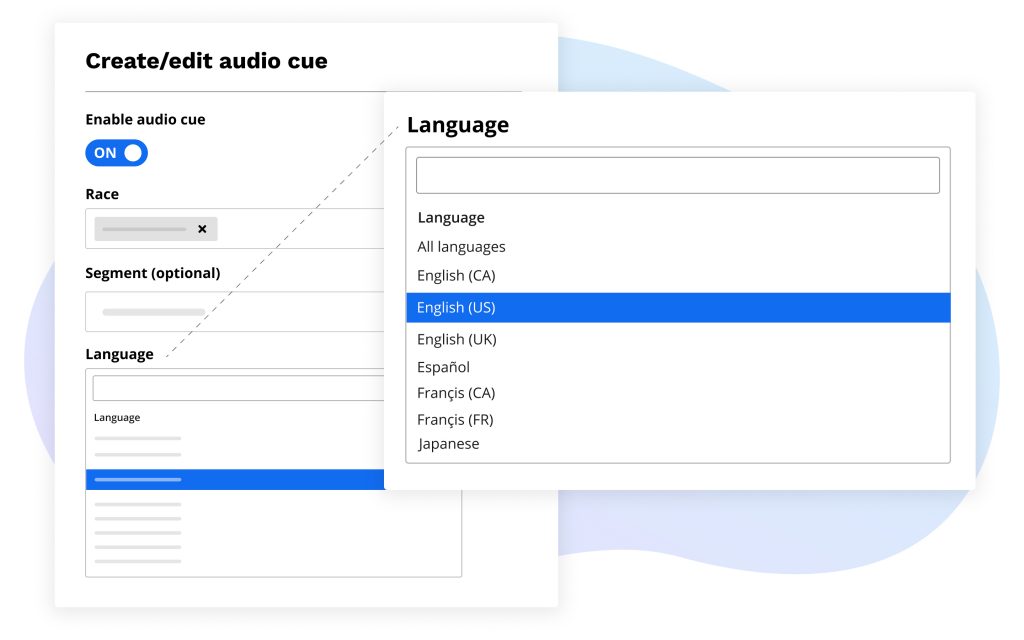
Task: Toggle the Enable audio cue switch off
Action: click(116, 153)
